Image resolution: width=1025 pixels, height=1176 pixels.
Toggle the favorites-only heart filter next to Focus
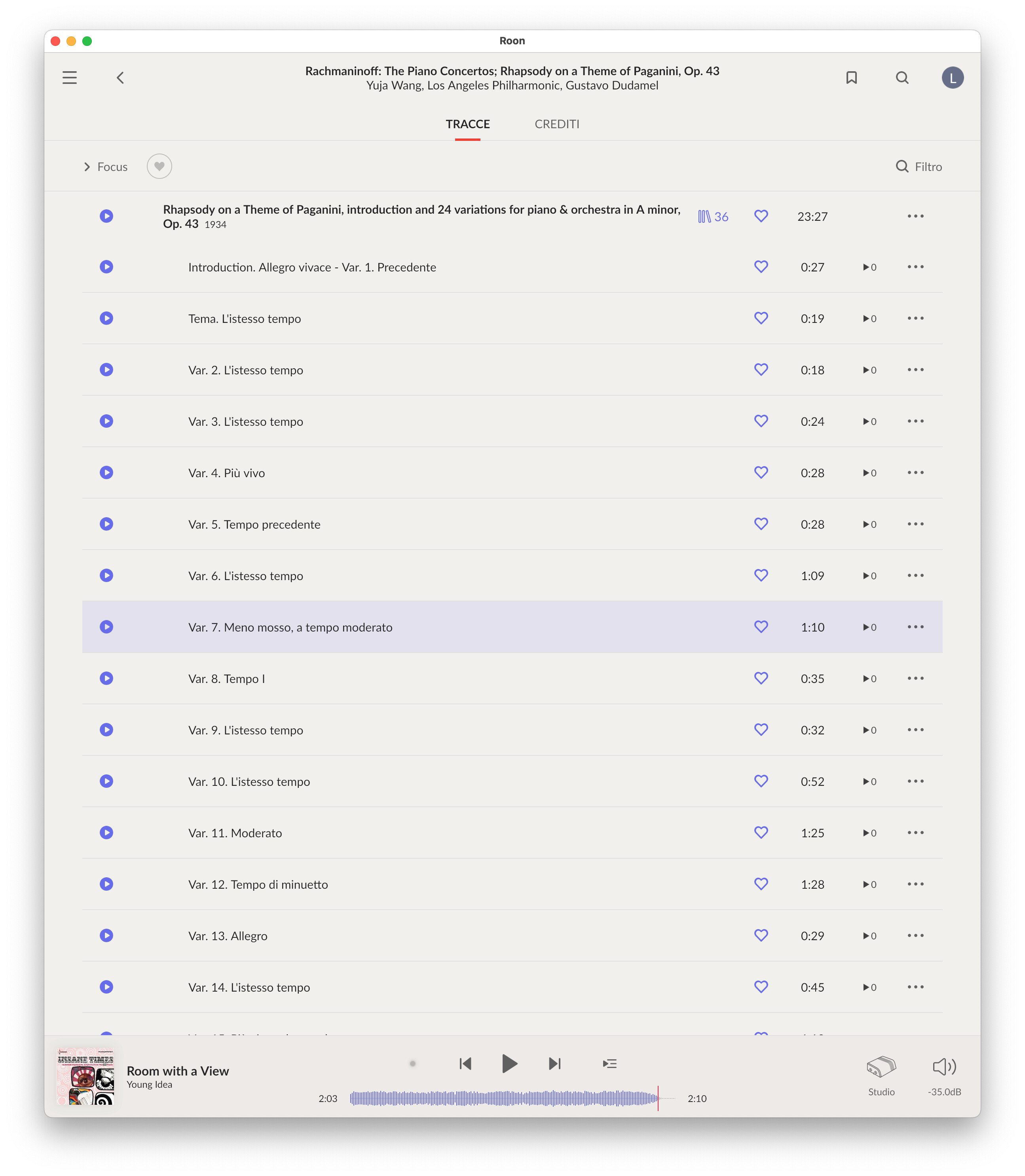click(159, 167)
